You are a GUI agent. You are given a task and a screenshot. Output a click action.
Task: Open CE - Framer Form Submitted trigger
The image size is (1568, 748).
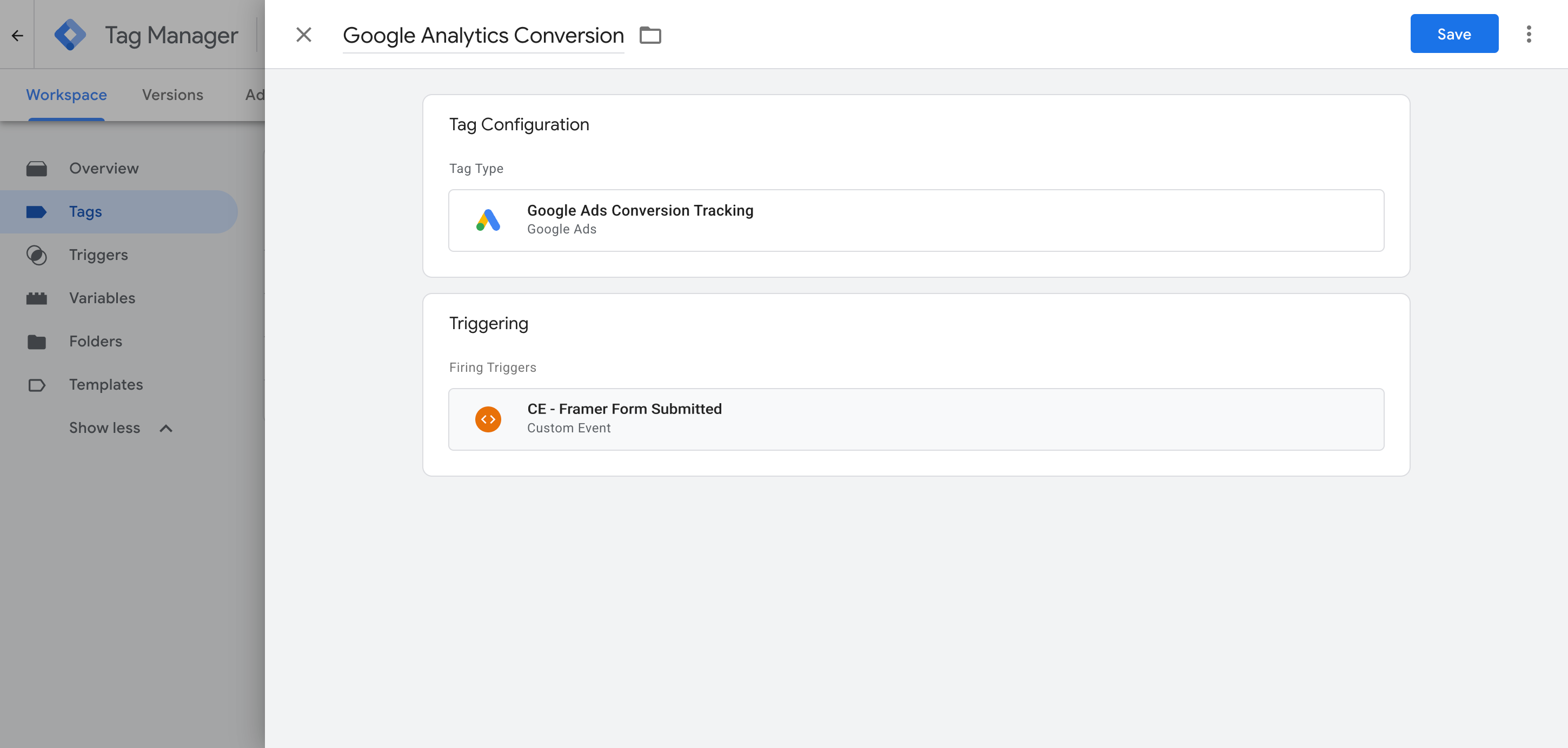(916, 419)
